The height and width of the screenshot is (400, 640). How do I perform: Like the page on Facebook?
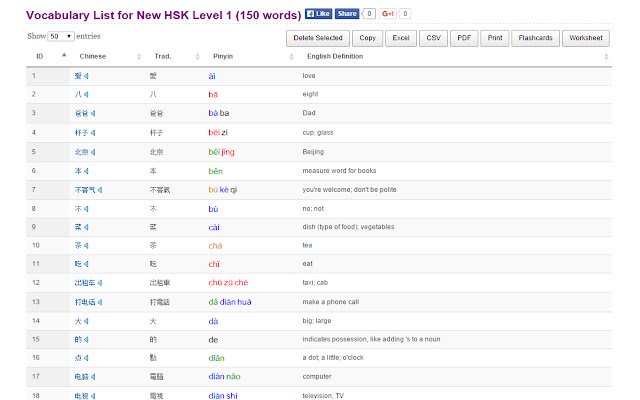pyautogui.click(x=318, y=13)
